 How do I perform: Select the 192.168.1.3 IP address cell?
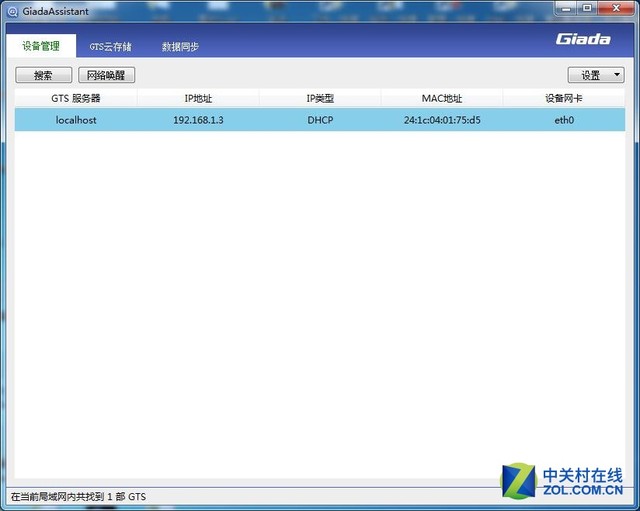coord(198,120)
